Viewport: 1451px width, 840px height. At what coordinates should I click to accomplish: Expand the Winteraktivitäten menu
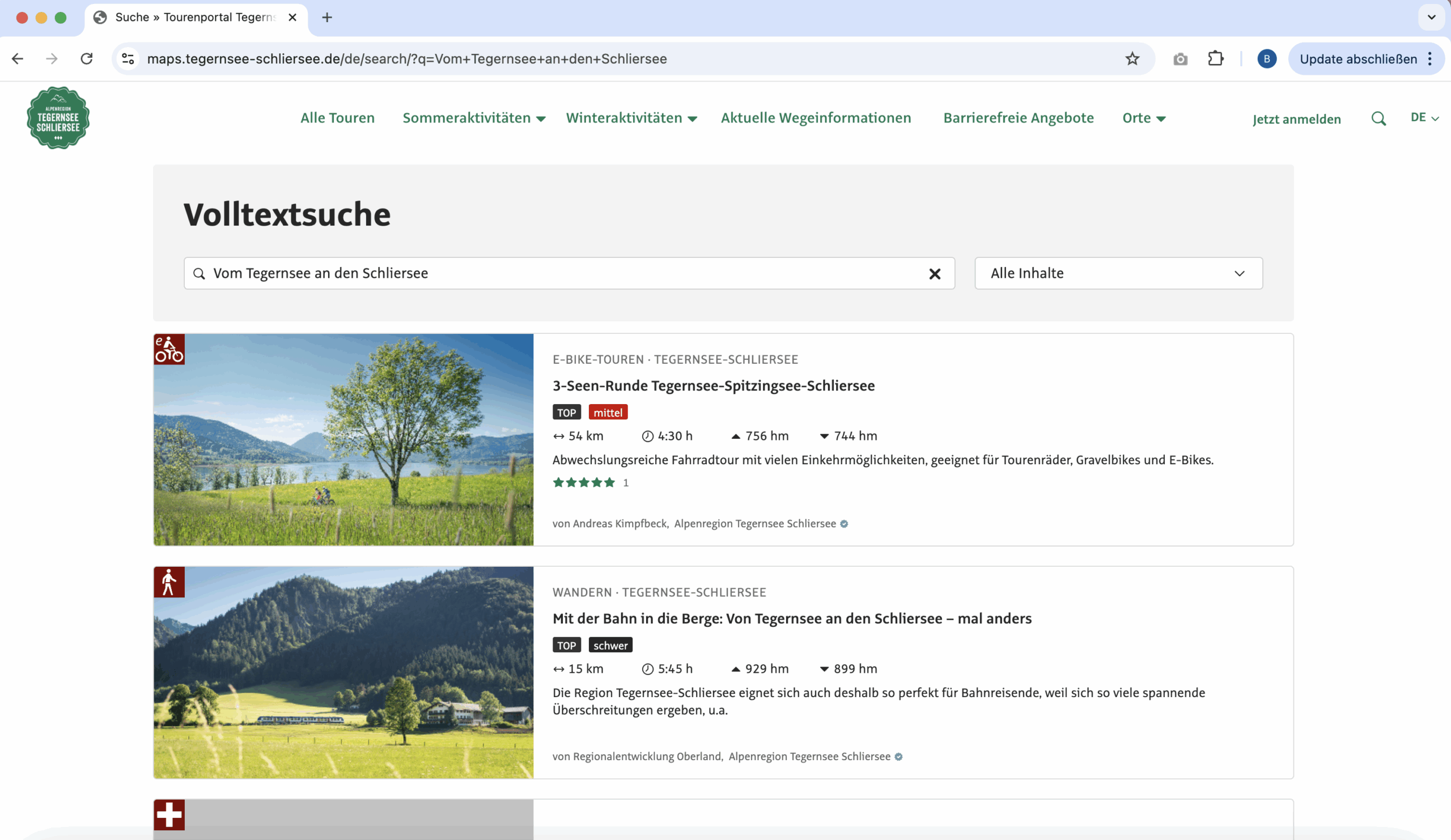click(x=631, y=118)
